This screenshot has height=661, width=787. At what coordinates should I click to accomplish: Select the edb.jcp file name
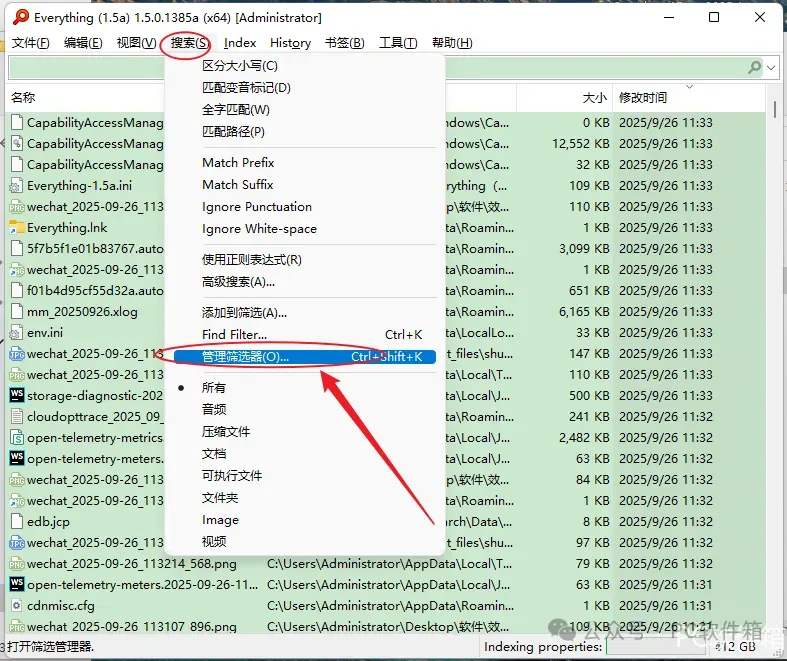coord(48,521)
